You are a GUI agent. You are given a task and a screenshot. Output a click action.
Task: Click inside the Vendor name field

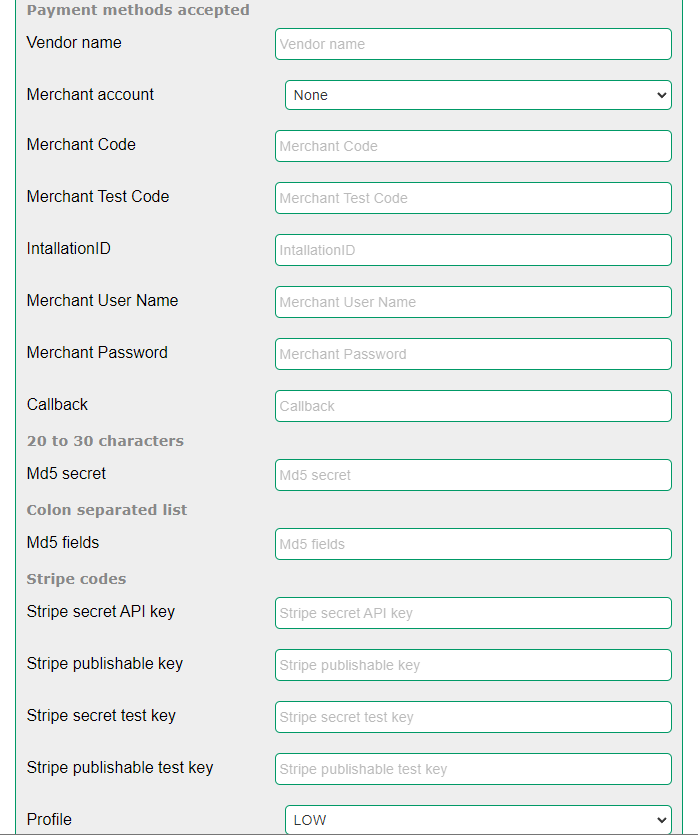point(472,44)
